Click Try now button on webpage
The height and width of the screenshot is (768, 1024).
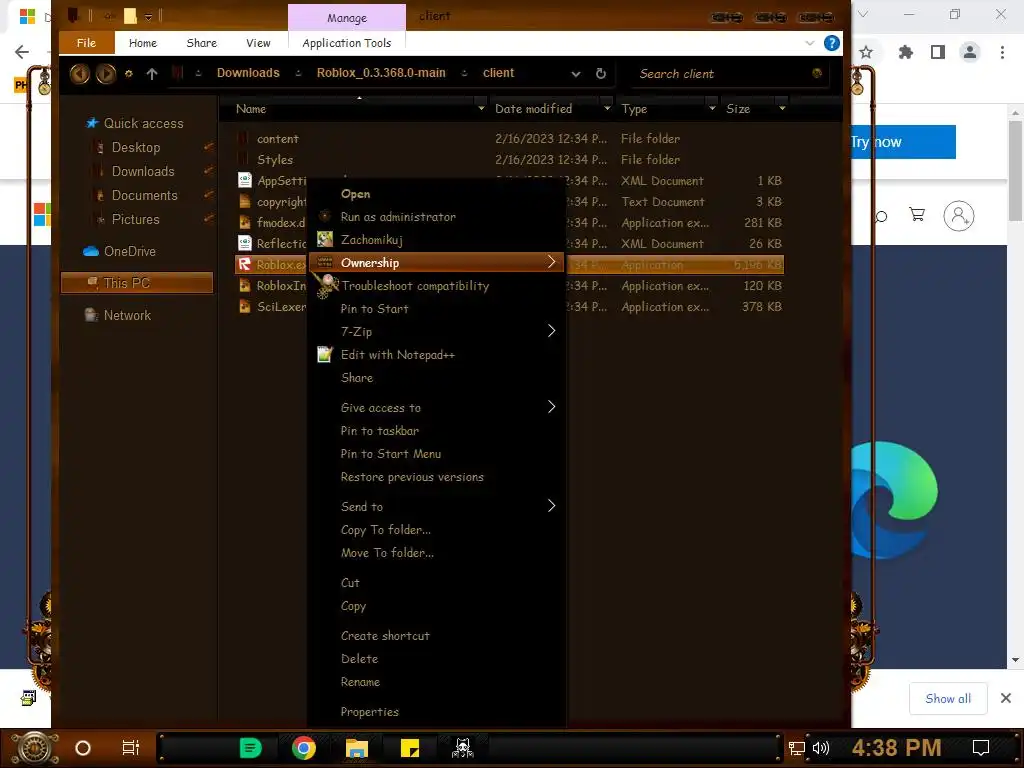click(x=903, y=142)
